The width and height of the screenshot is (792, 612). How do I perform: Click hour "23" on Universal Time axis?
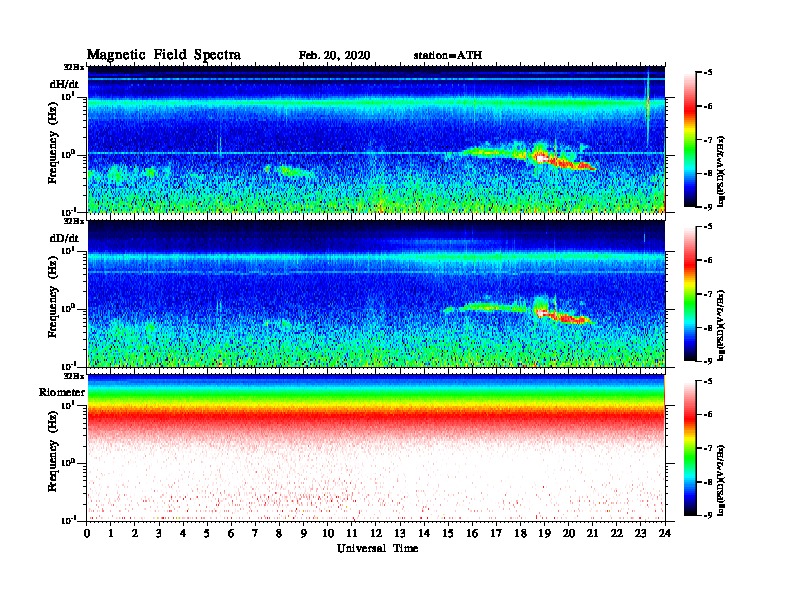coord(640,533)
